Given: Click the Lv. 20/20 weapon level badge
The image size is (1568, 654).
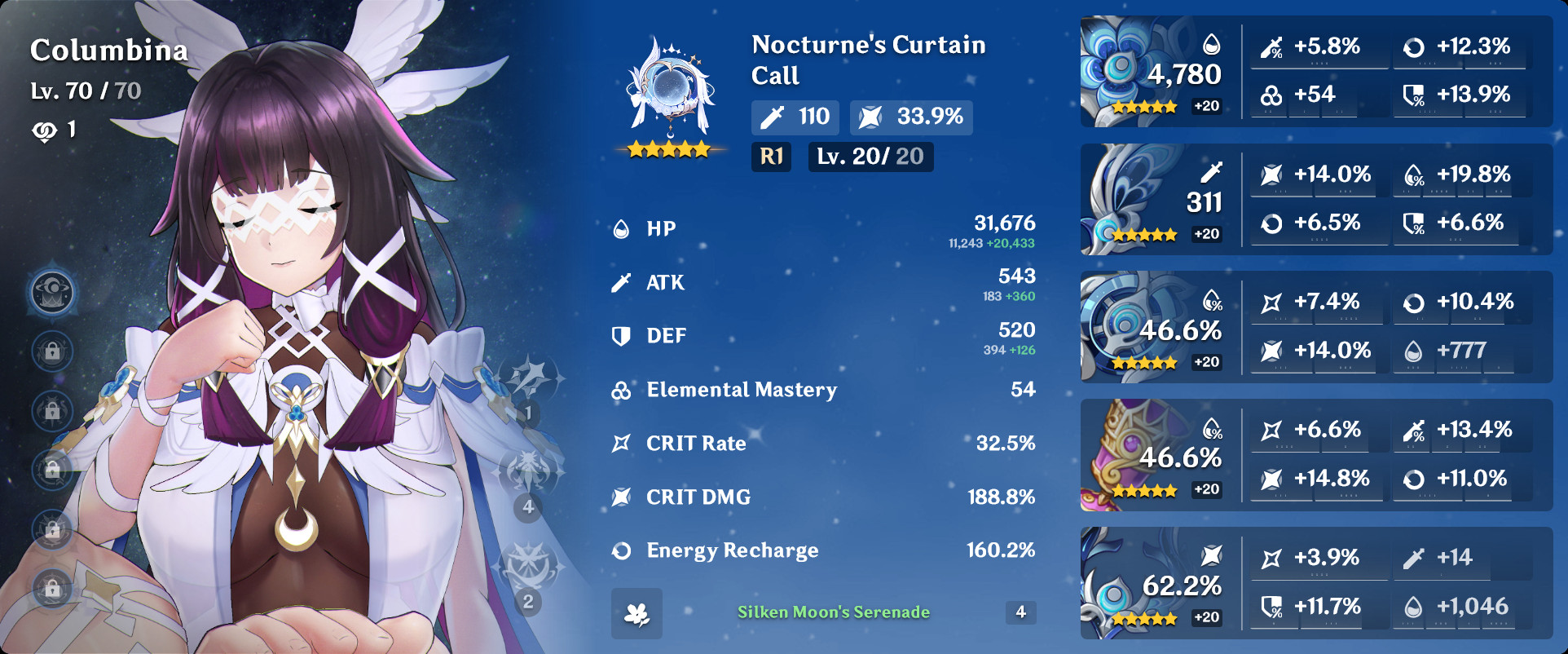Looking at the screenshot, I should tap(870, 157).
